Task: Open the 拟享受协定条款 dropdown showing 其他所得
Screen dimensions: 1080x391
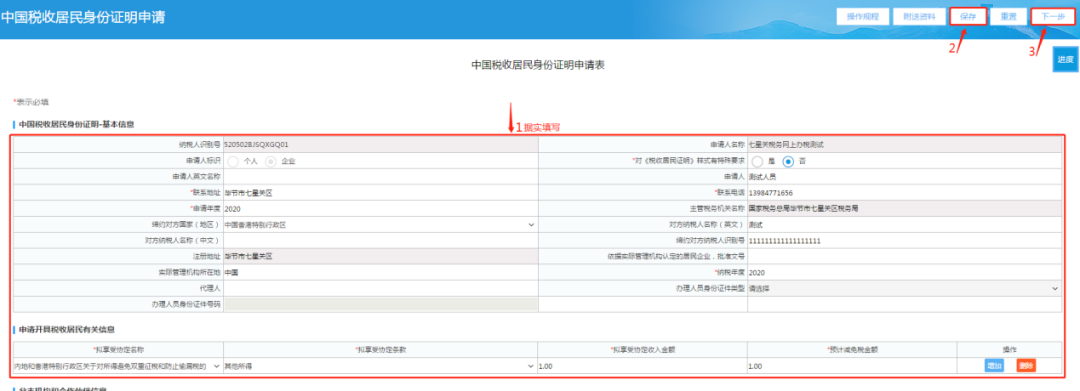Action: click(x=380, y=366)
